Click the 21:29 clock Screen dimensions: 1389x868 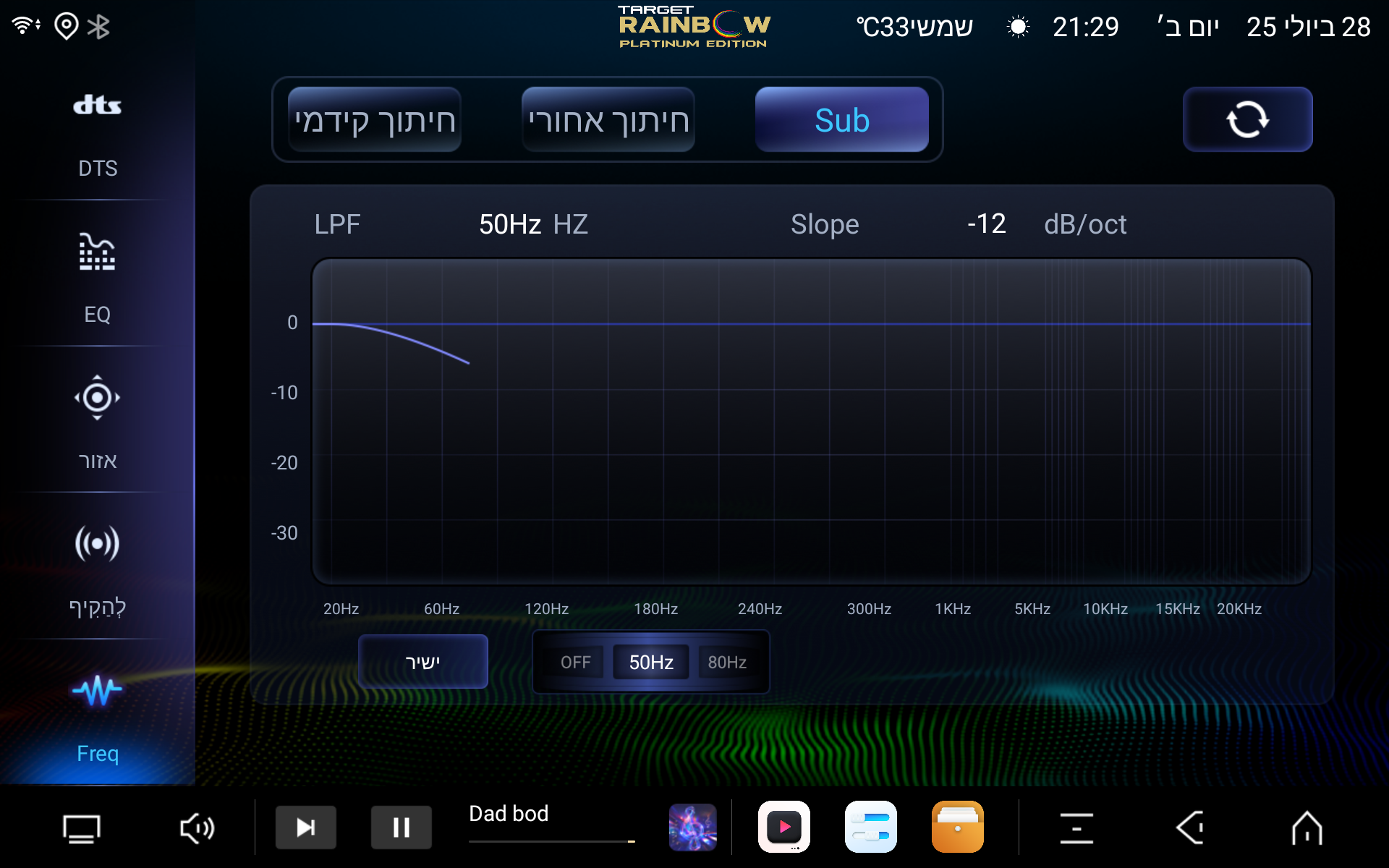pyautogui.click(x=1085, y=27)
